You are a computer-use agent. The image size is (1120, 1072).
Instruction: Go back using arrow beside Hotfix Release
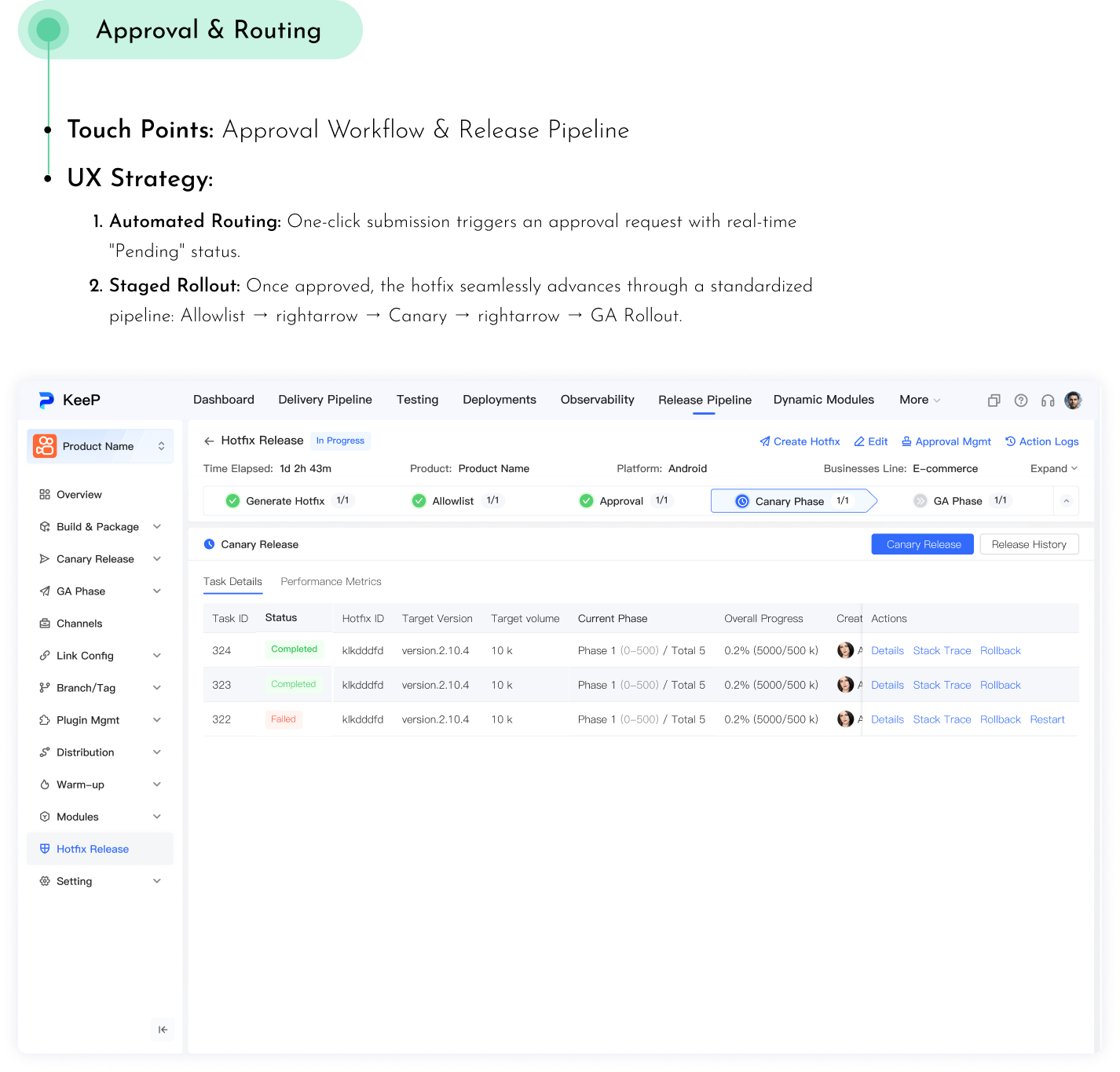click(x=209, y=441)
